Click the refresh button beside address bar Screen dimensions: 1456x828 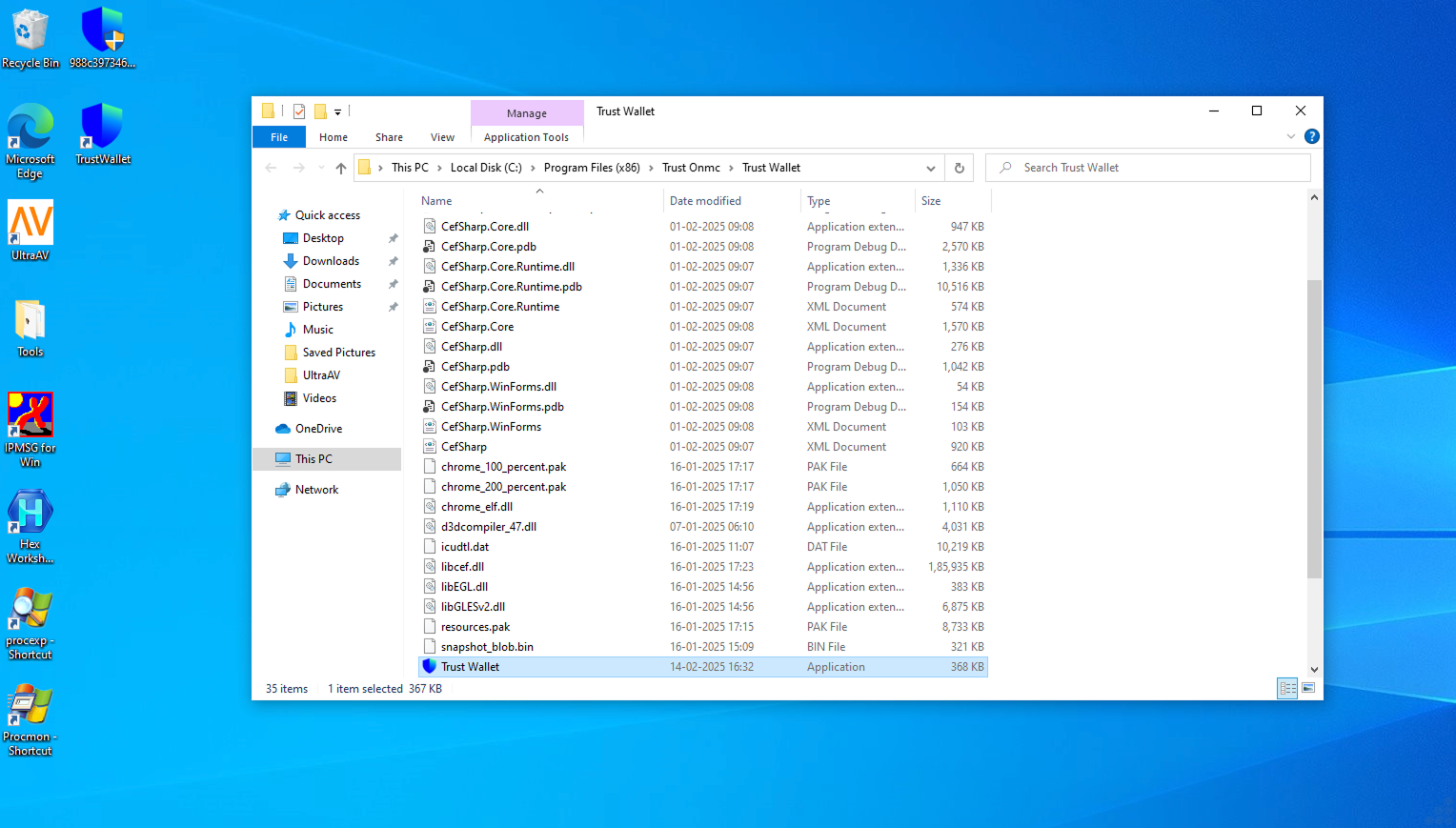(960, 169)
